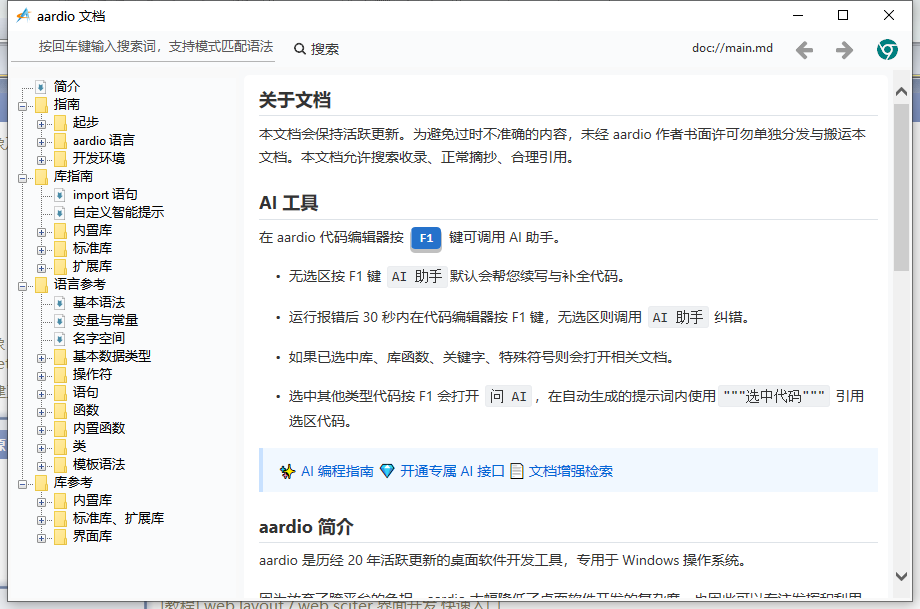
Task: Expand 内置库 under 库指南
Action: [41, 232]
